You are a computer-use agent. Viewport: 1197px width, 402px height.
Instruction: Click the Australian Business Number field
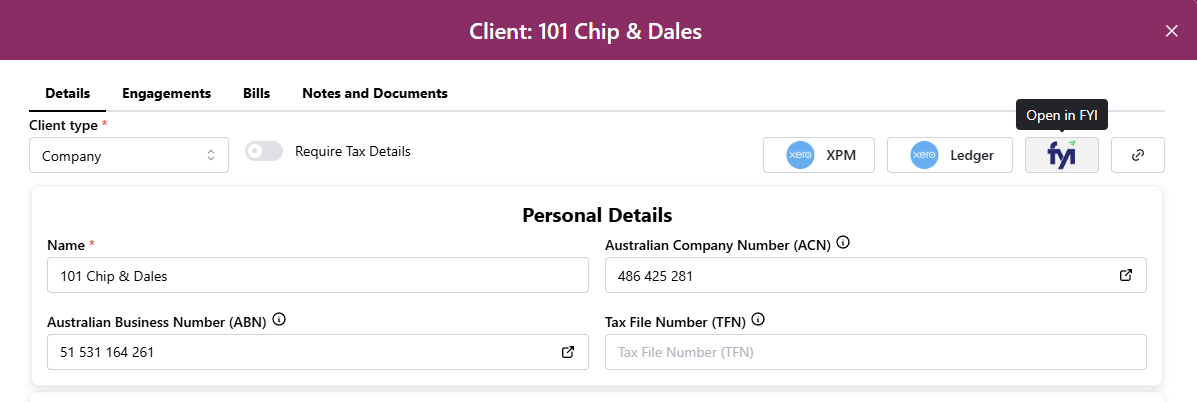pos(300,352)
